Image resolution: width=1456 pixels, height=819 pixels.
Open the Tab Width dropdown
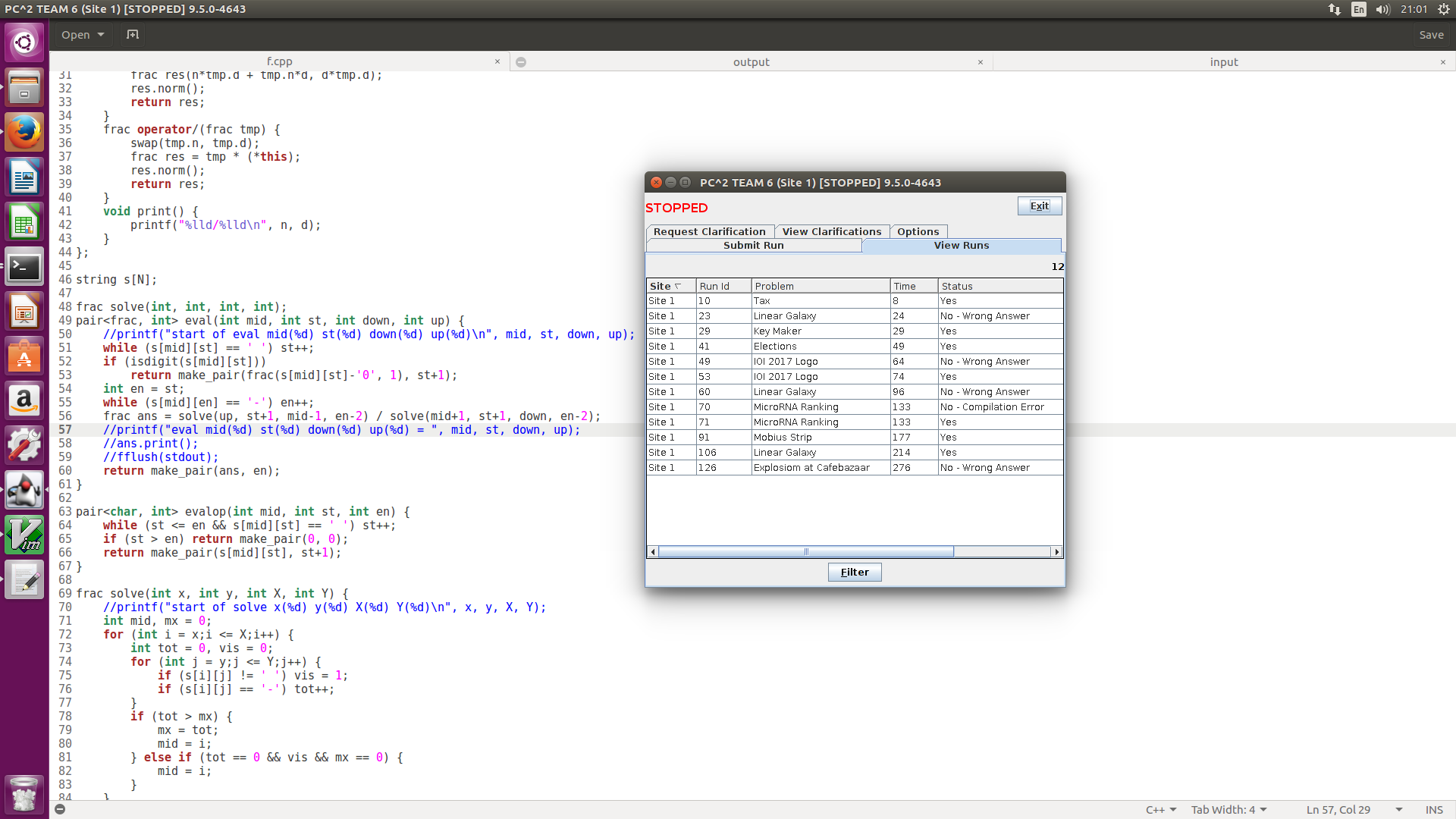coord(1228,810)
